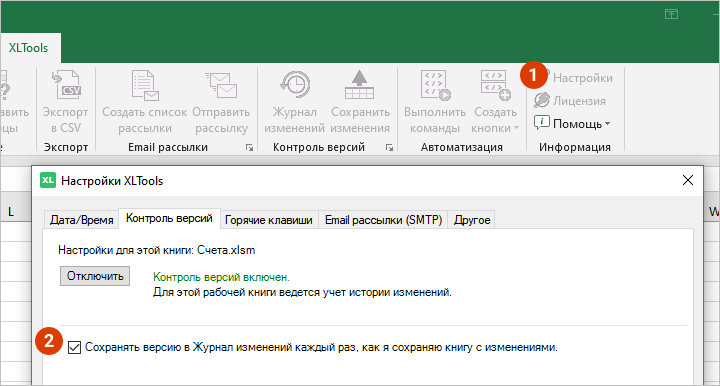Switch to Горячие клавиши tab
The width and height of the screenshot is (720, 386).
[x=269, y=220]
